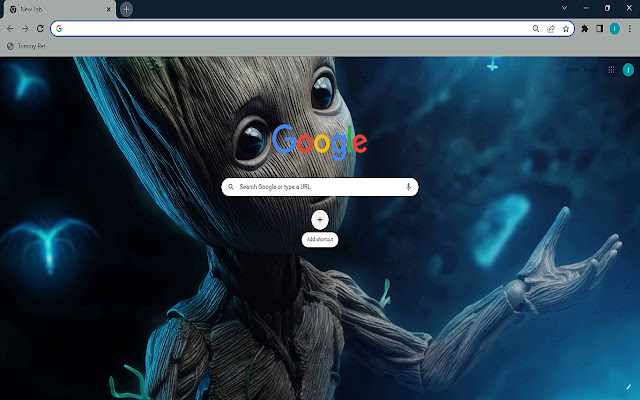Open the tab search dropdown arrow
This screenshot has width=640, height=400.
[564, 8]
